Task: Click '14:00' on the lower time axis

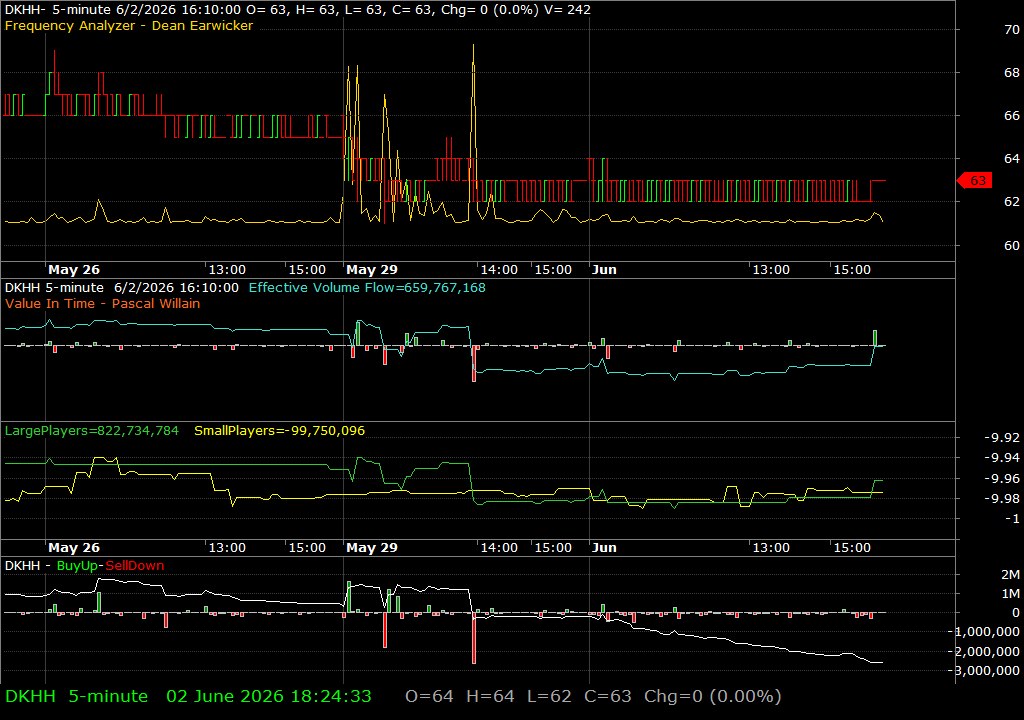Action: click(x=499, y=548)
